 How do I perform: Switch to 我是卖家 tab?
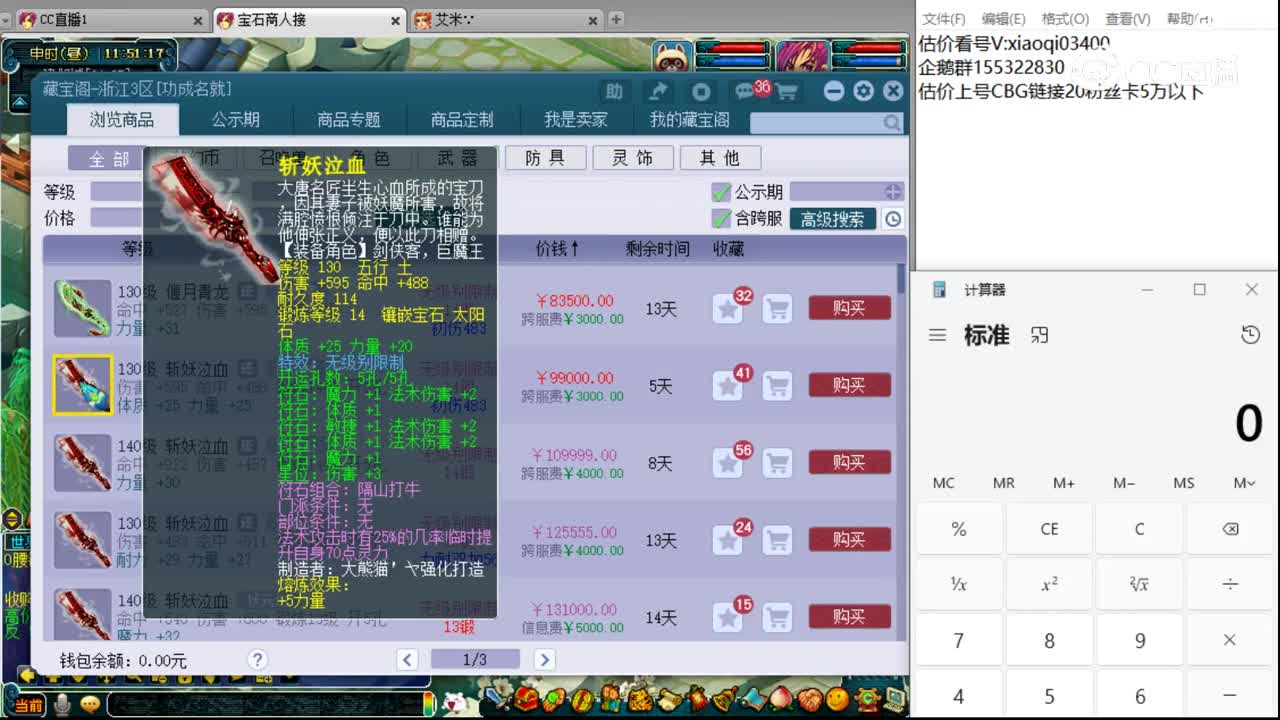coord(576,119)
